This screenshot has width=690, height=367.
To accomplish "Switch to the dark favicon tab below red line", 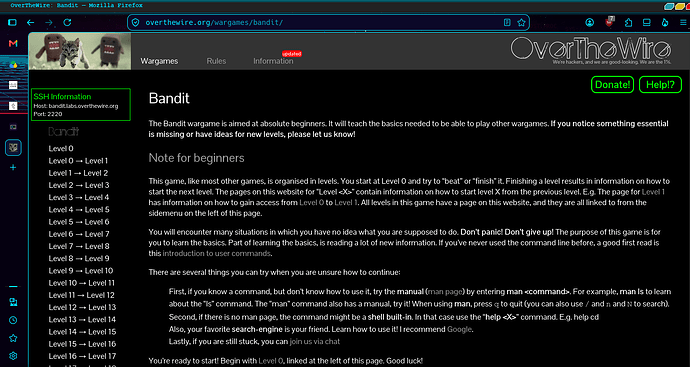I will tap(13, 127).
